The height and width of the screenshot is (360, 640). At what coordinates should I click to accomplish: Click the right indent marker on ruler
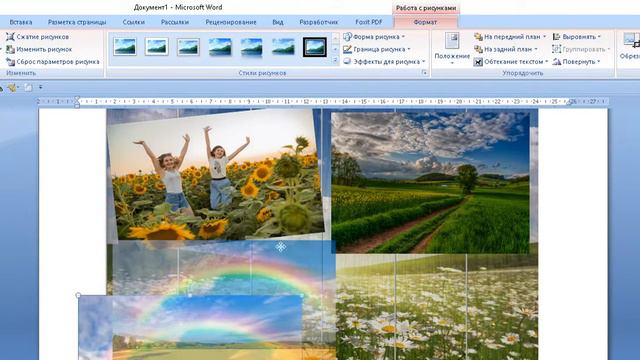571,103
